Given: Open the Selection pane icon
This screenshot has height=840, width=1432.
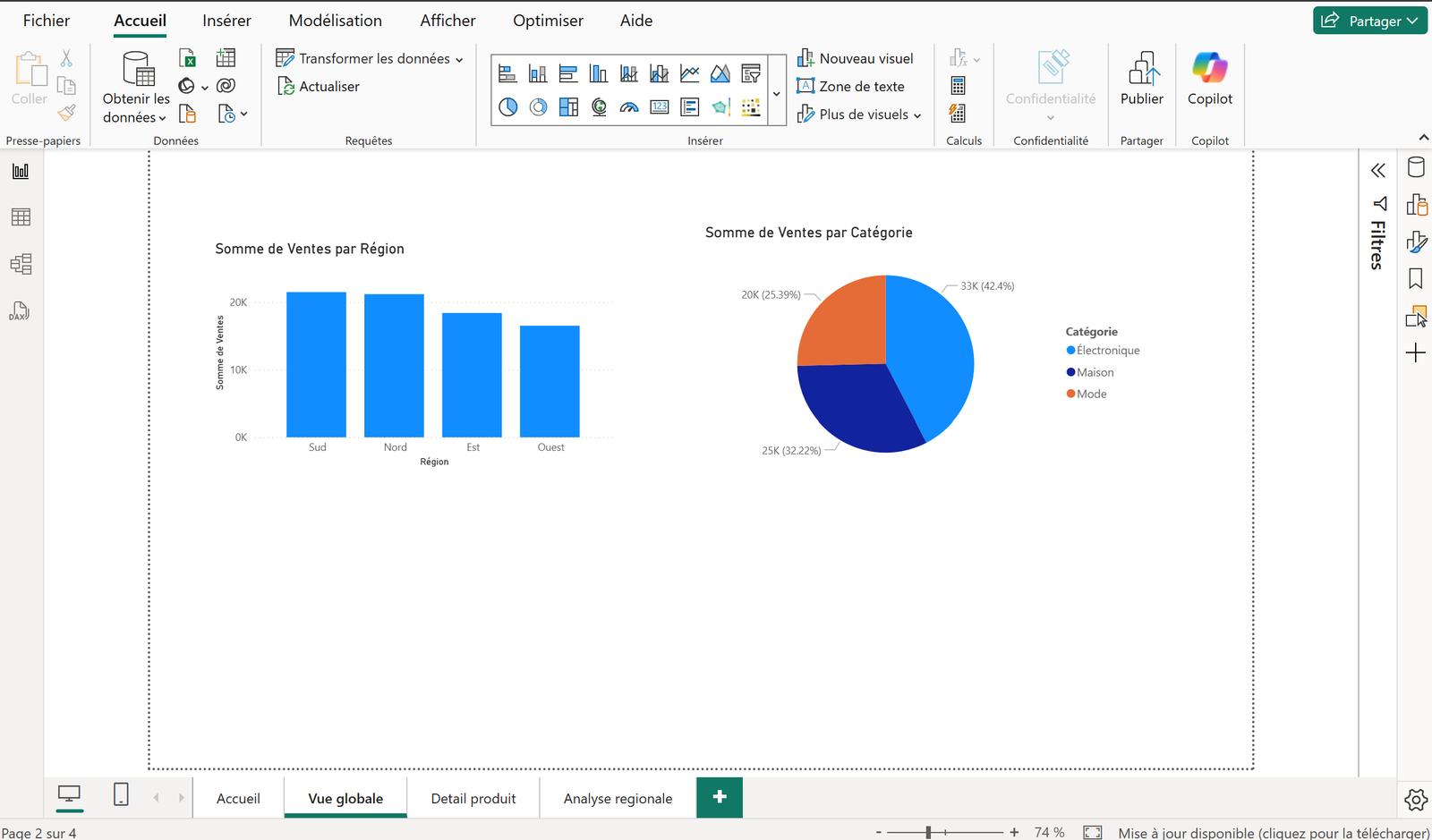Looking at the screenshot, I should point(1416,317).
